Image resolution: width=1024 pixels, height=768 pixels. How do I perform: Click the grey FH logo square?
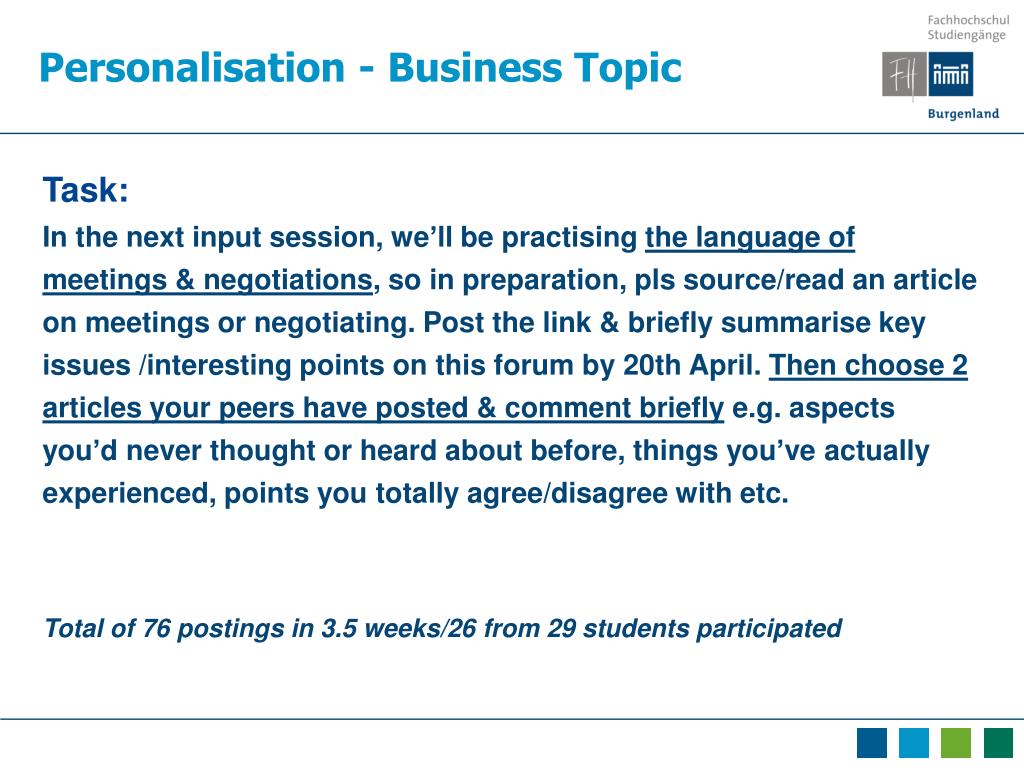pos(904,74)
